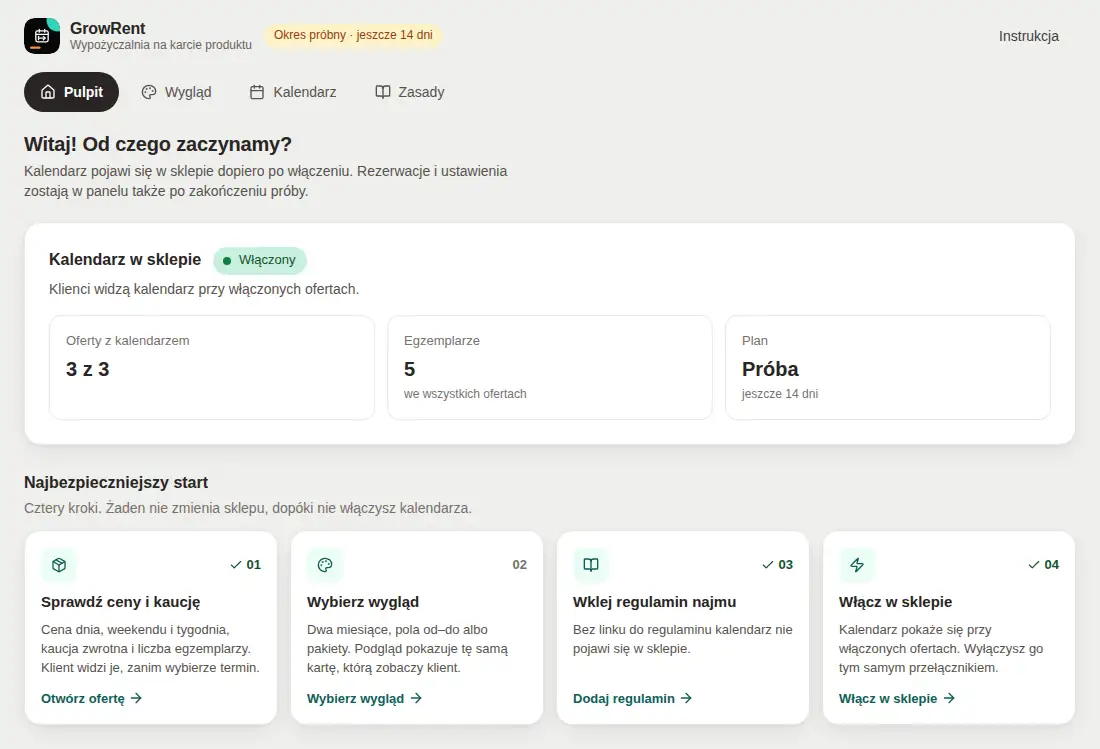1100x749 pixels.
Task: Click the book icon in step 03 card
Action: 591,565
